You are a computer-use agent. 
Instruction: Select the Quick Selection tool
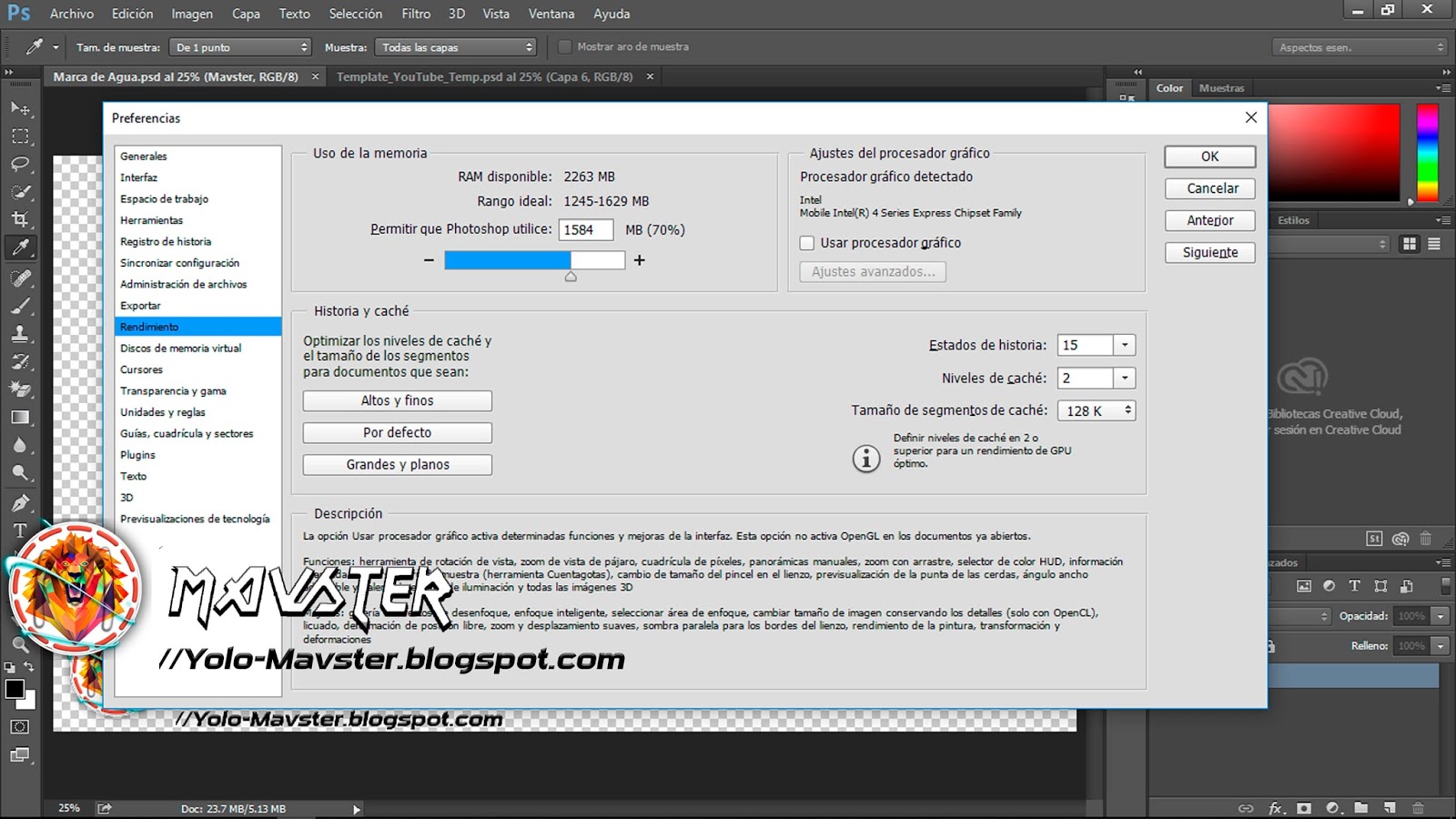(x=20, y=192)
